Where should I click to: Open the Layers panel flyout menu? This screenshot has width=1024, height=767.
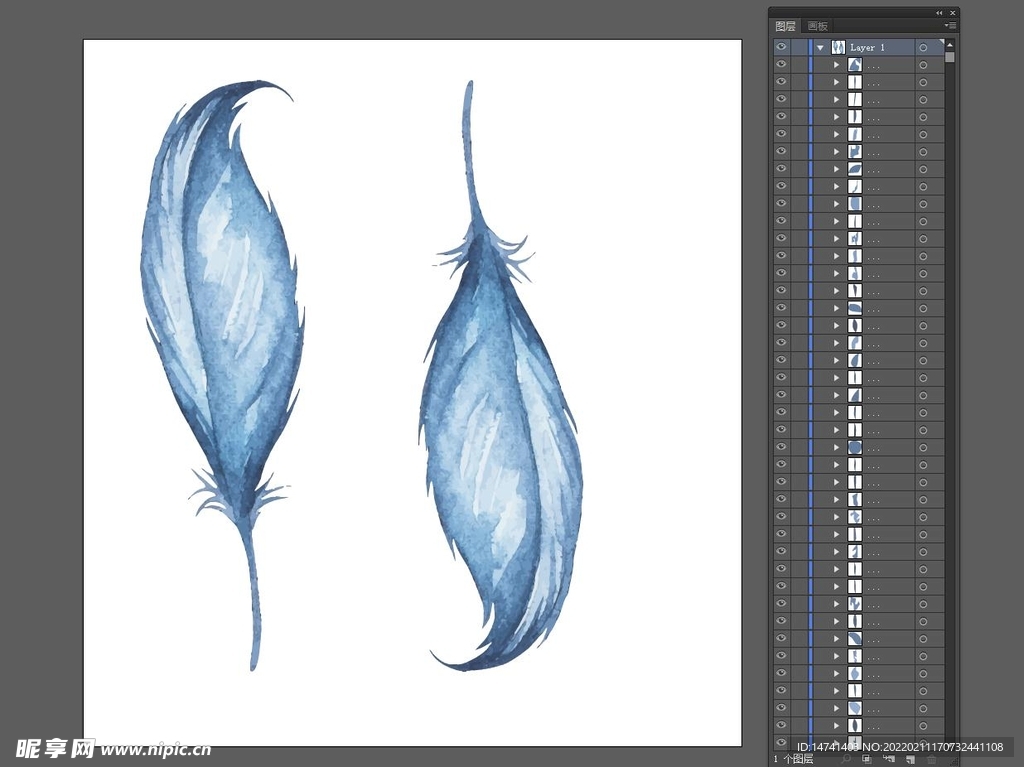coord(950,25)
